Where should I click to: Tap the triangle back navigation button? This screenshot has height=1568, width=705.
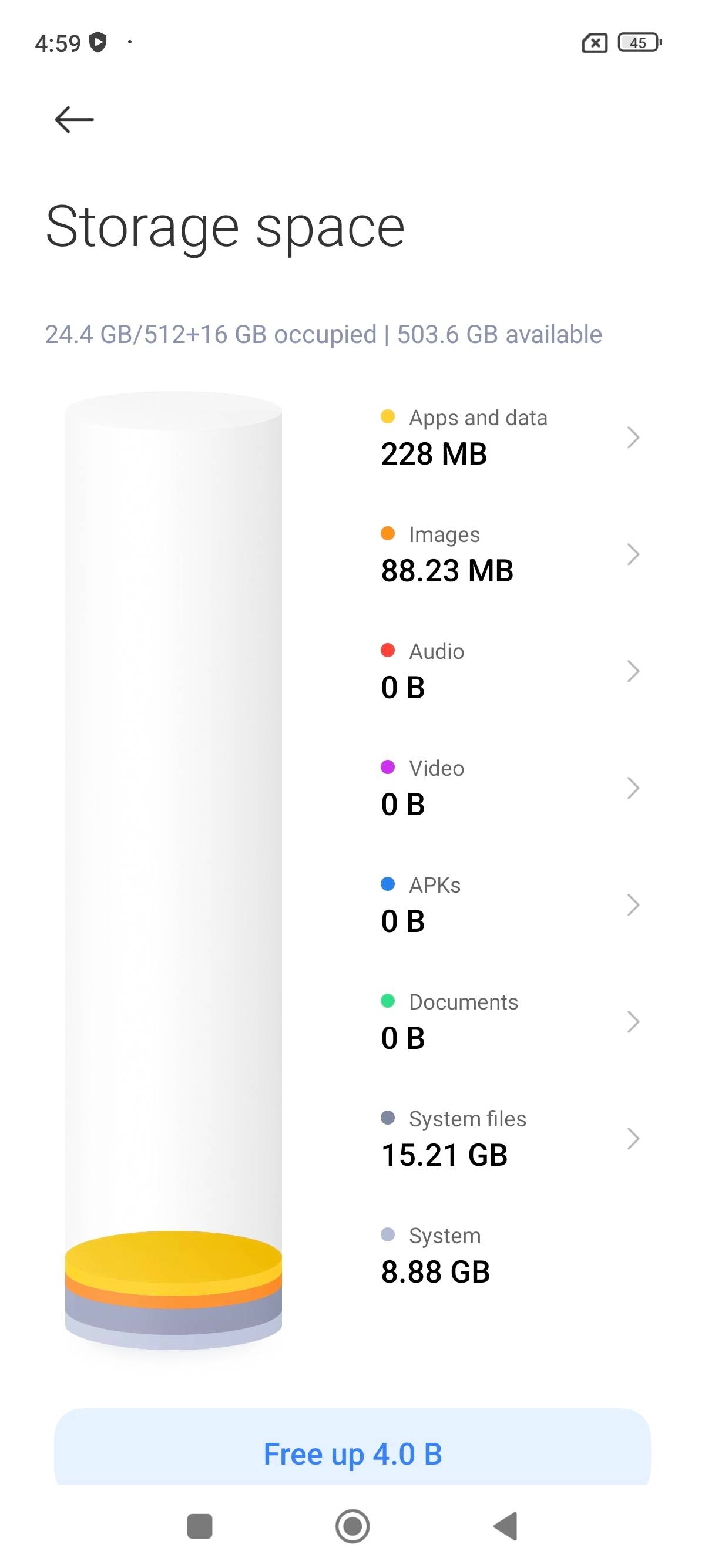pyautogui.click(x=505, y=1526)
